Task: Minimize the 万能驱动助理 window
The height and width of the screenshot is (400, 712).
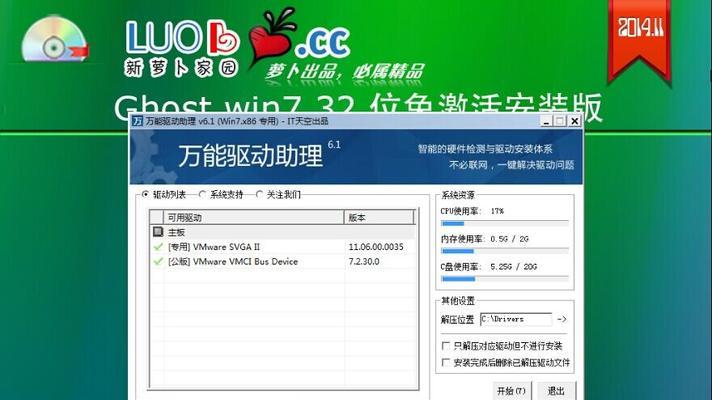Action: [546, 121]
